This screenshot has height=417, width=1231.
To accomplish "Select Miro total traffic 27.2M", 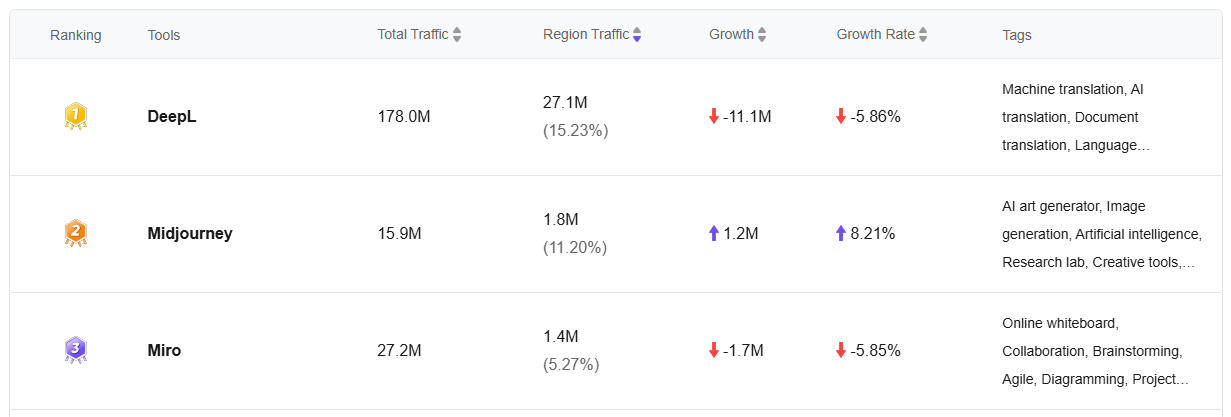I will click(399, 350).
